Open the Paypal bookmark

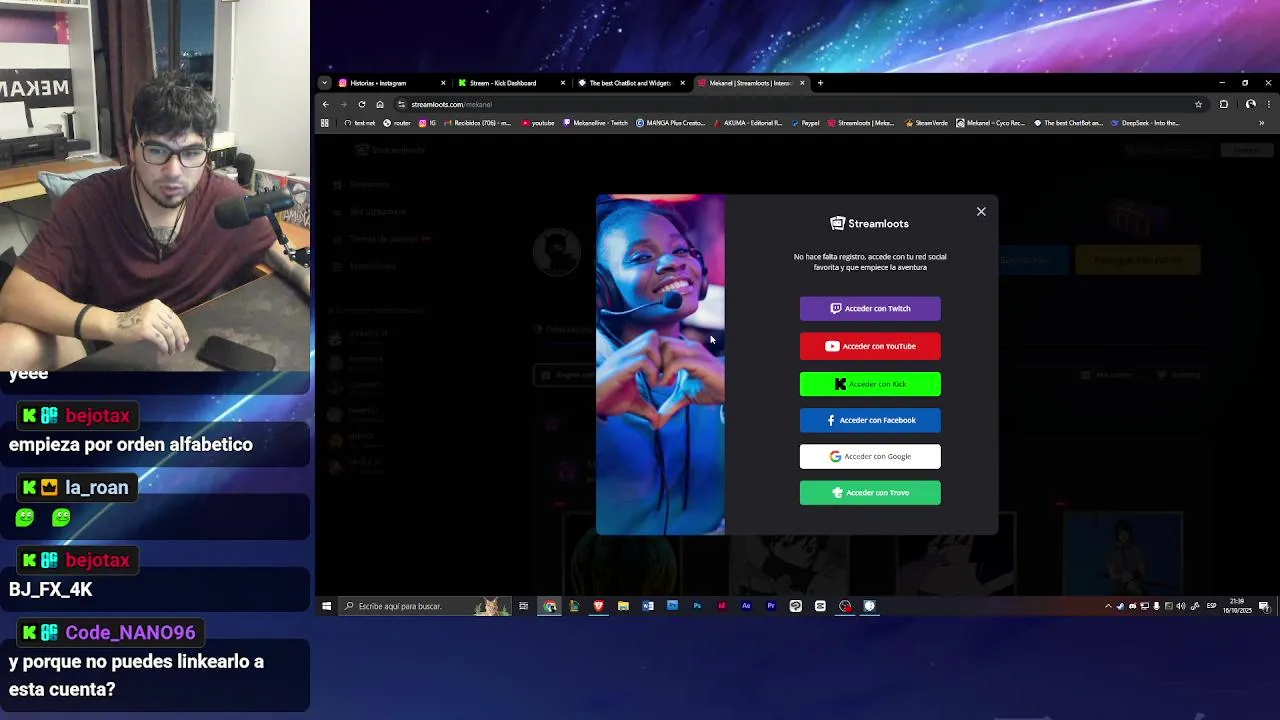pos(805,123)
